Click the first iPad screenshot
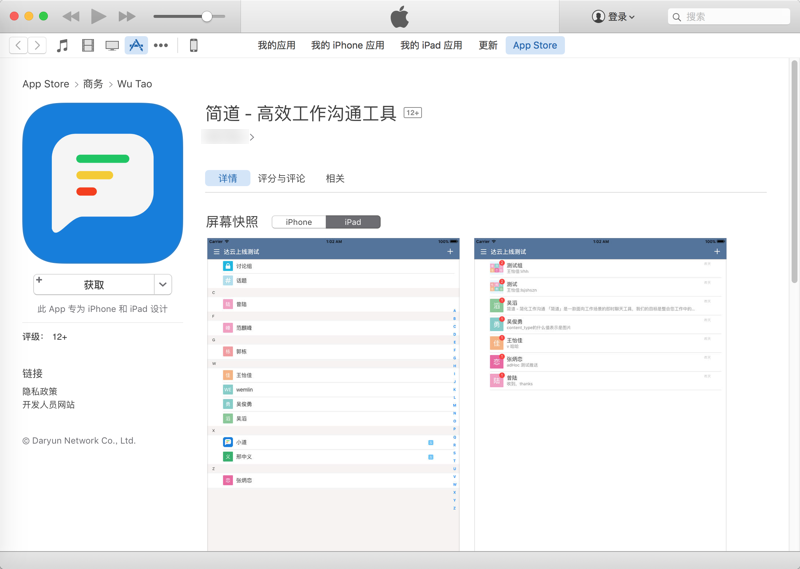The width and height of the screenshot is (800, 569). (333, 394)
